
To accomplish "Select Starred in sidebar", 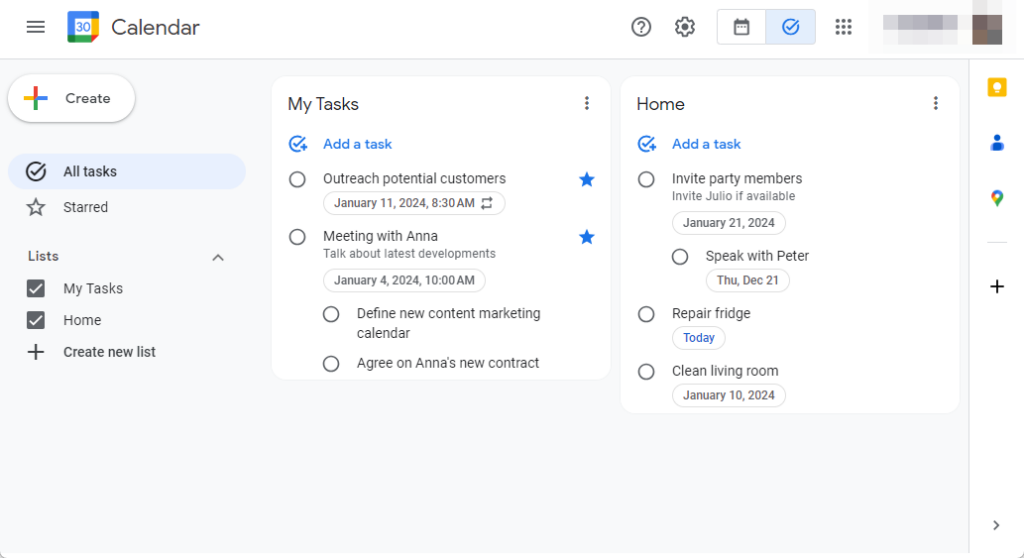I will click(x=85, y=207).
